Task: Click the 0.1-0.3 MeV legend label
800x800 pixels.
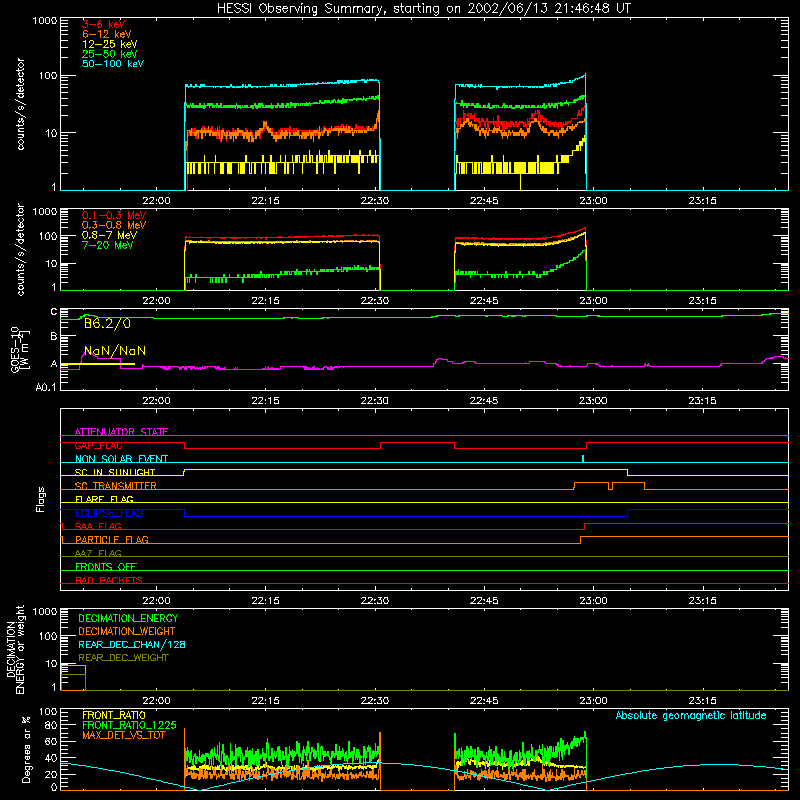Action: 114,215
